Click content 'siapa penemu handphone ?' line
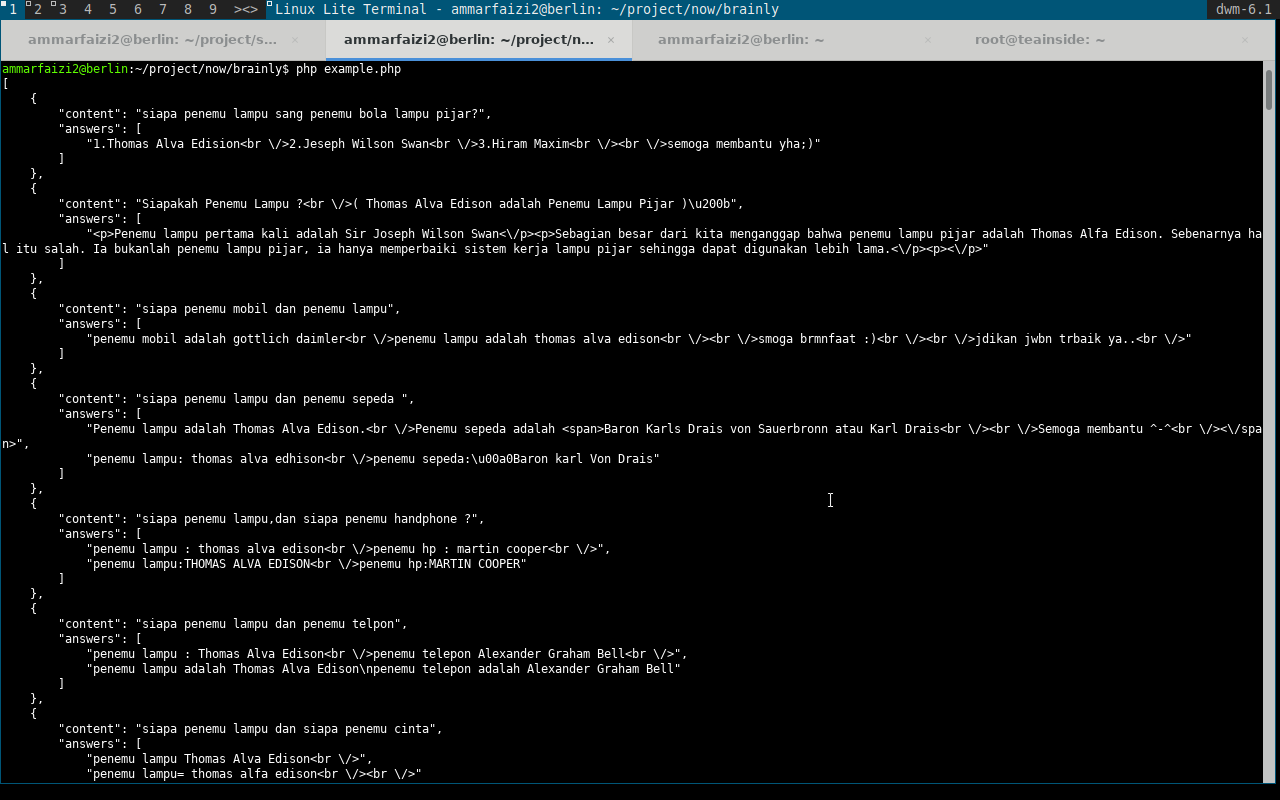 tap(271, 519)
